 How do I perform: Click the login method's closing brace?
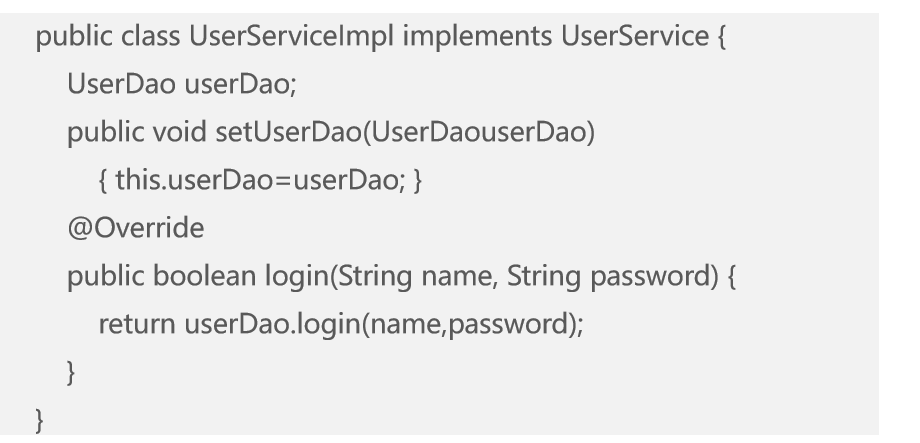71,373
